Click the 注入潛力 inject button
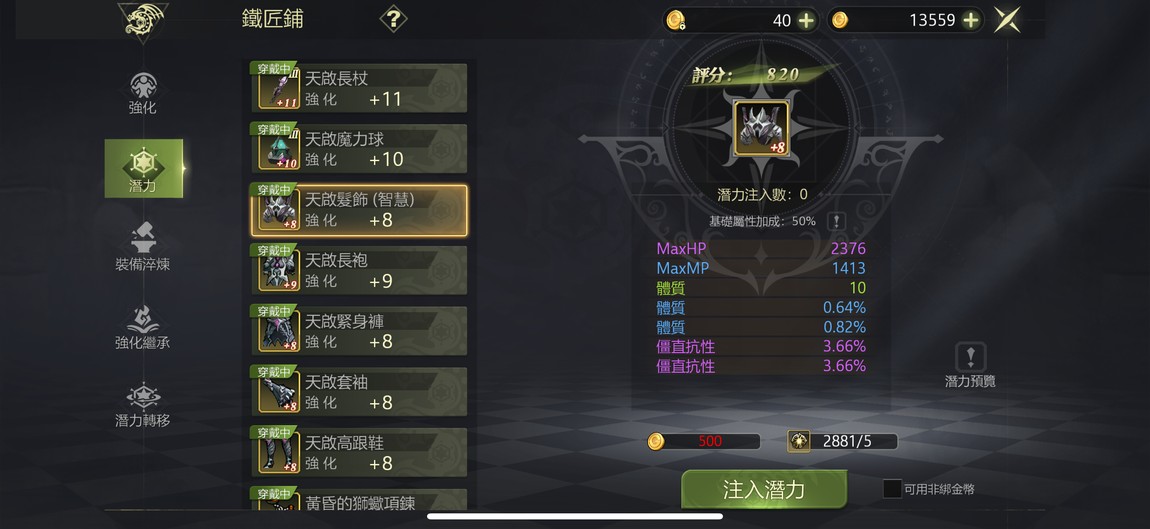1150x529 pixels. point(764,489)
